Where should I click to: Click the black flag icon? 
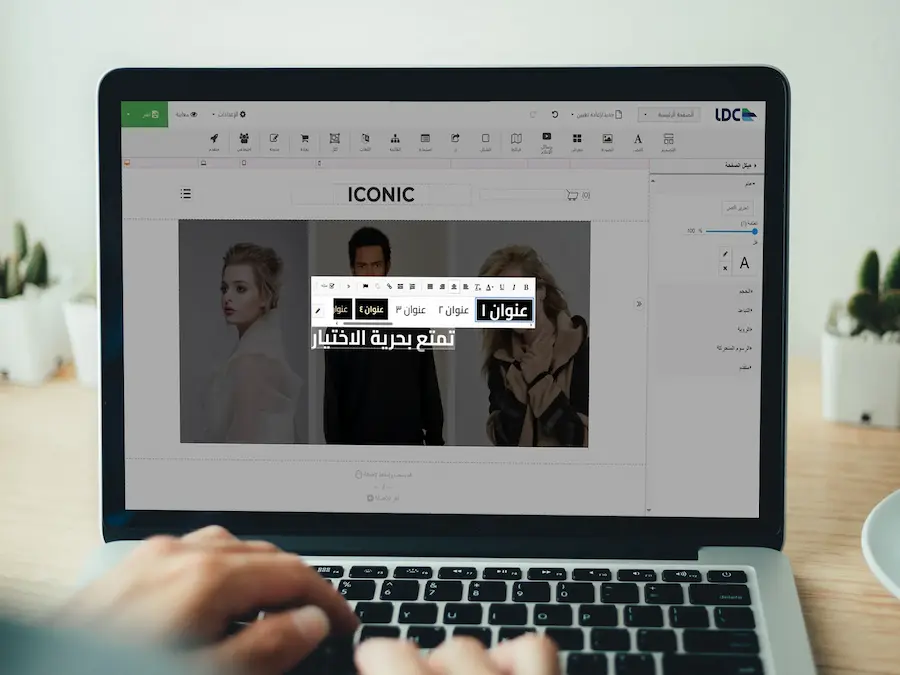point(365,286)
